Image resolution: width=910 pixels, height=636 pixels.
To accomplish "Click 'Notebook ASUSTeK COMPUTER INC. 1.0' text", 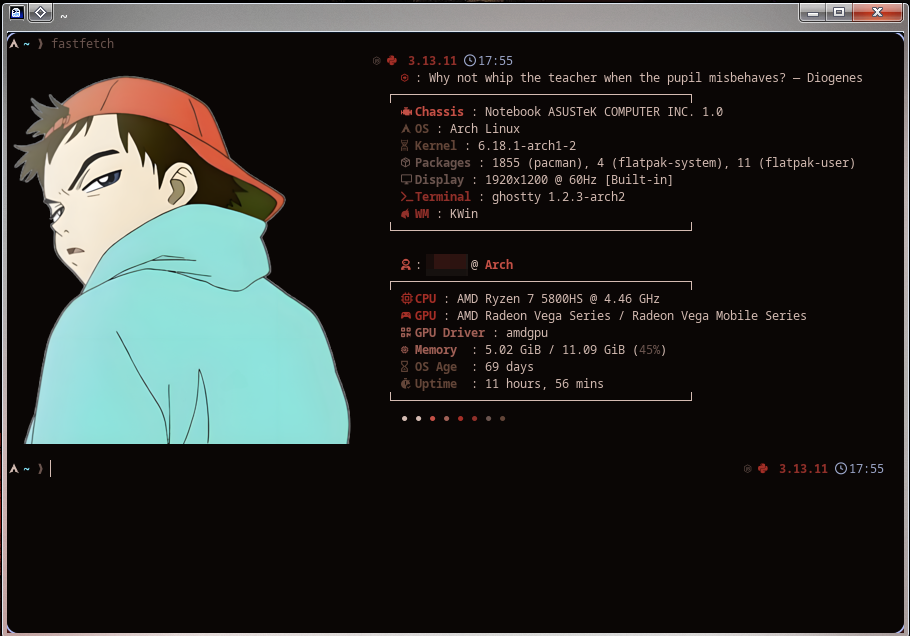I will click(604, 111).
